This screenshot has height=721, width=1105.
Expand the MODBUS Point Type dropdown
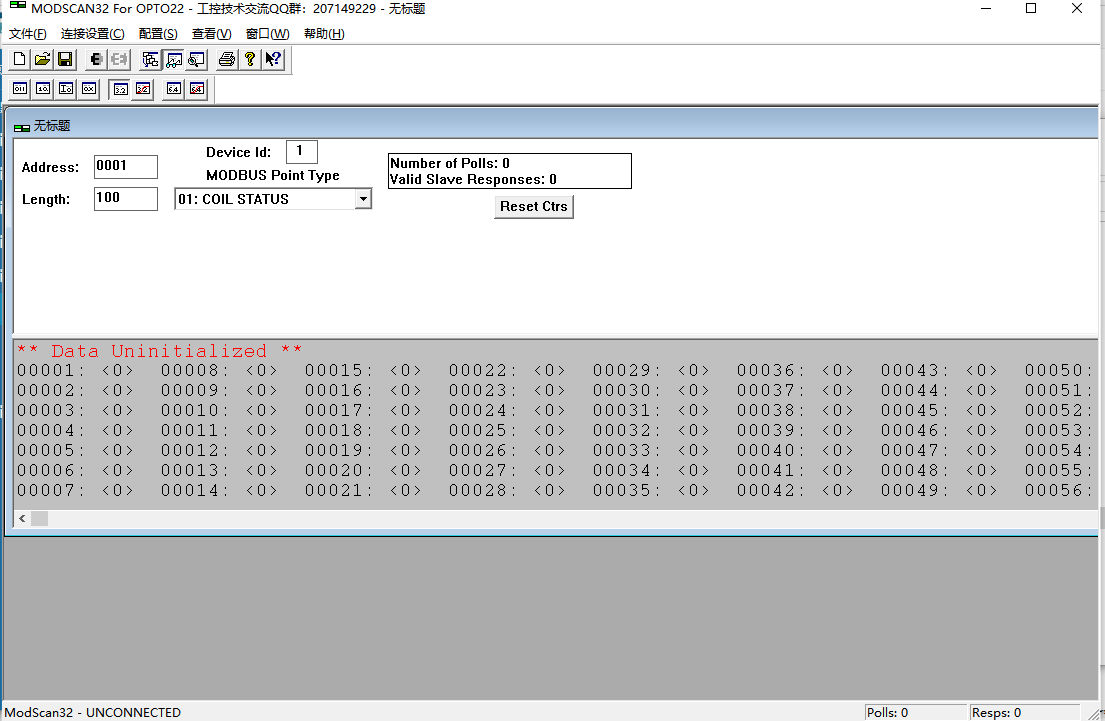point(363,199)
